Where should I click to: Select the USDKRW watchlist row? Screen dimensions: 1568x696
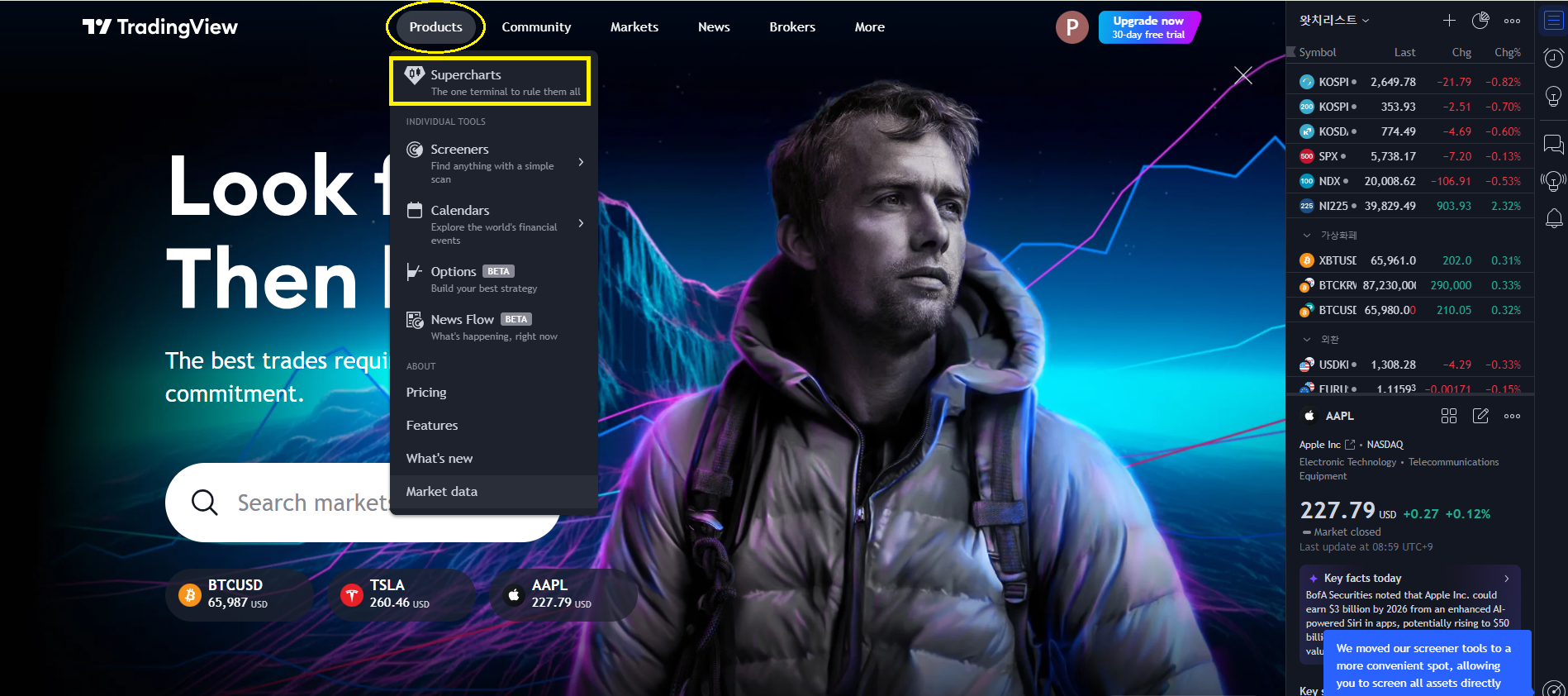click(1410, 365)
